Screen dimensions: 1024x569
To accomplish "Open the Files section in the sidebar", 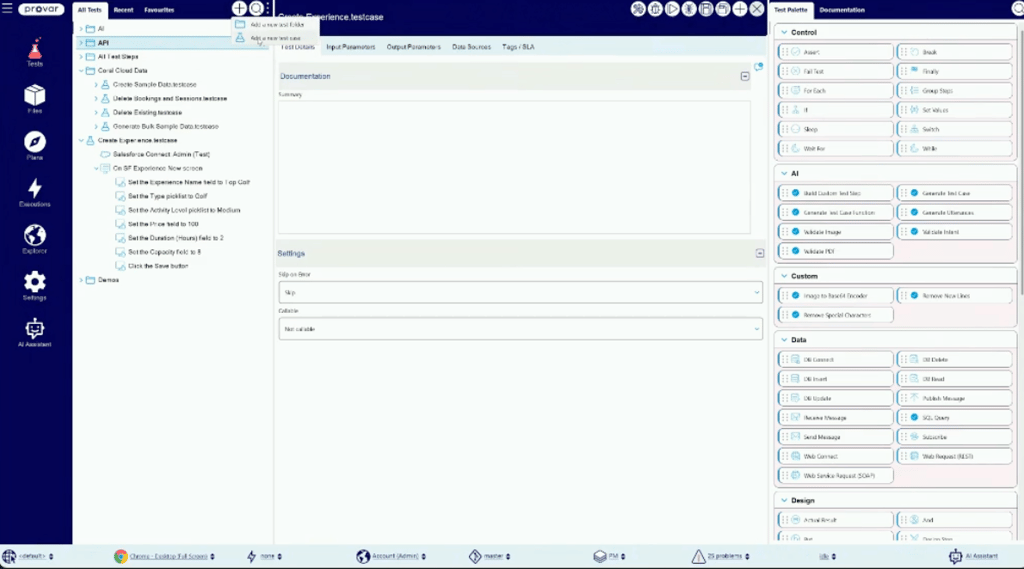I will point(35,99).
